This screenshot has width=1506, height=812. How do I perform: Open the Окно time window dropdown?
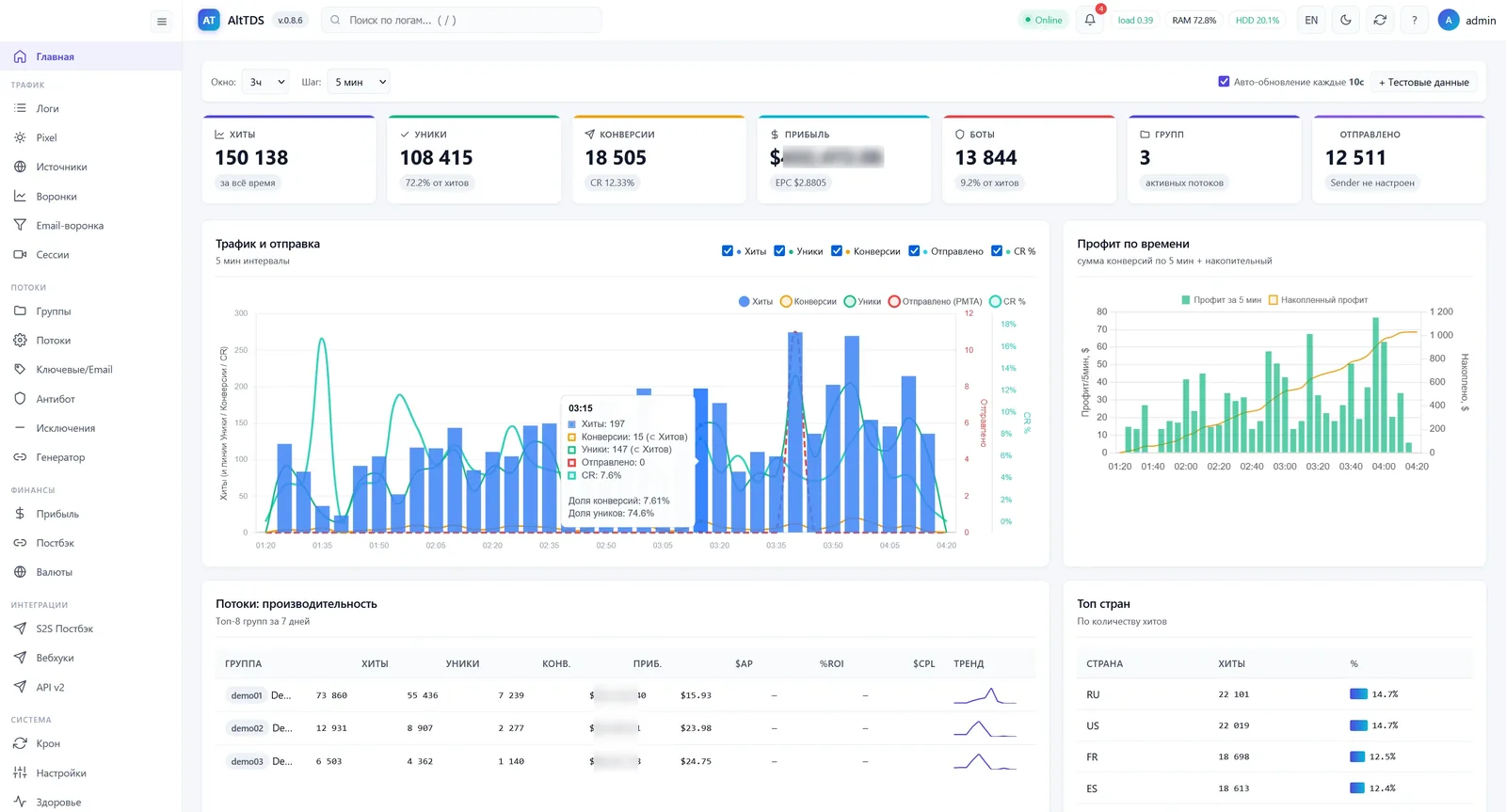(x=265, y=82)
